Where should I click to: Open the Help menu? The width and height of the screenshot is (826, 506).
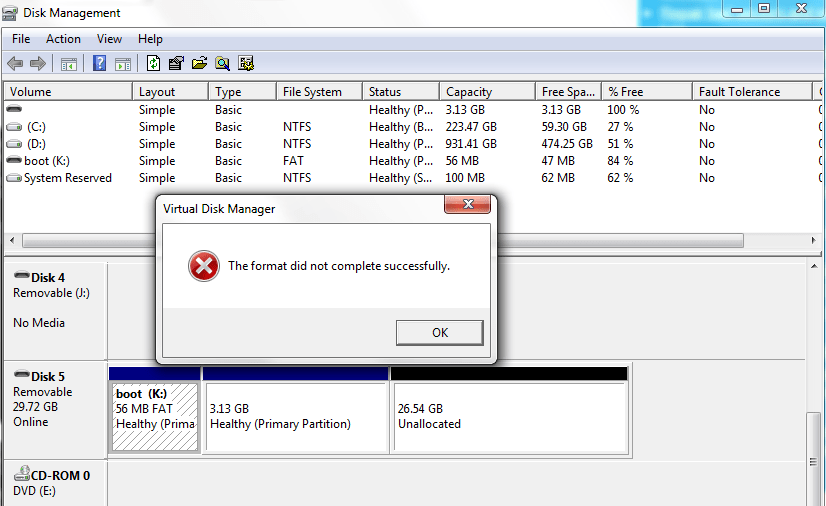tap(150, 39)
